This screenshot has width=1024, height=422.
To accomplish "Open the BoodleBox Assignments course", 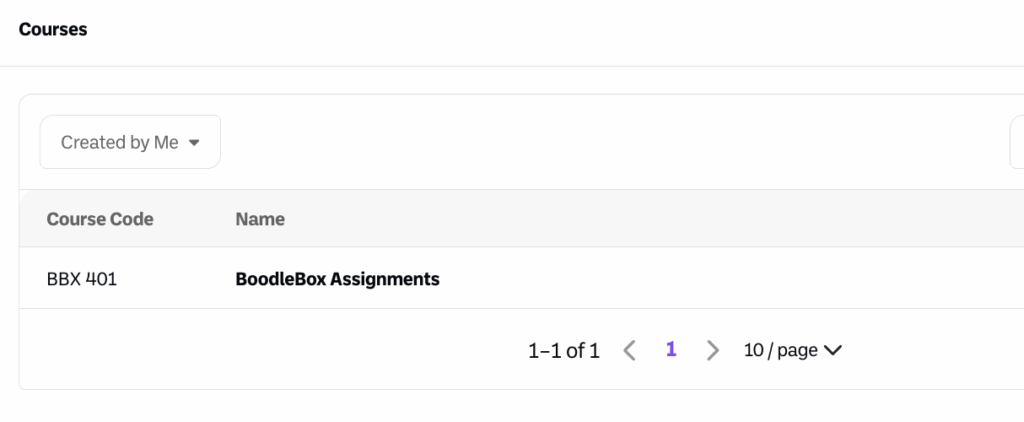I will [337, 279].
